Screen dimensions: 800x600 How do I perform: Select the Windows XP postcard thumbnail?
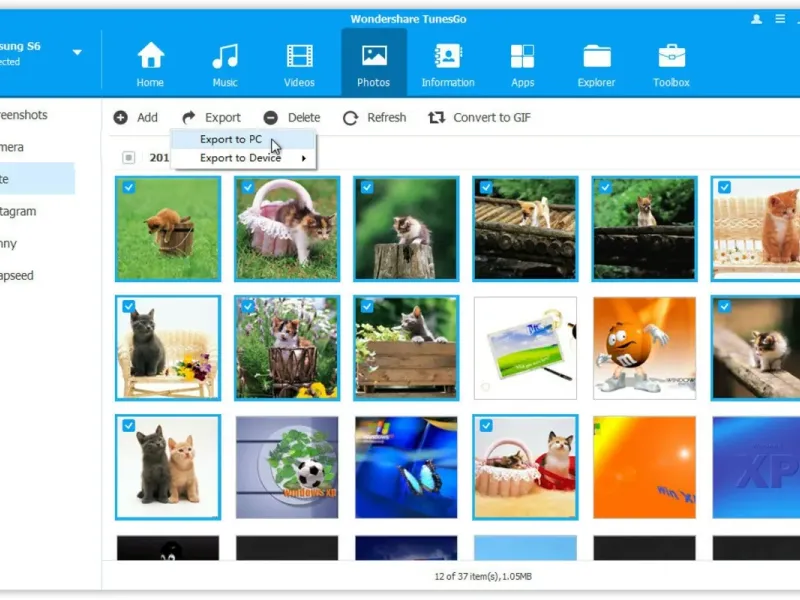(526, 348)
